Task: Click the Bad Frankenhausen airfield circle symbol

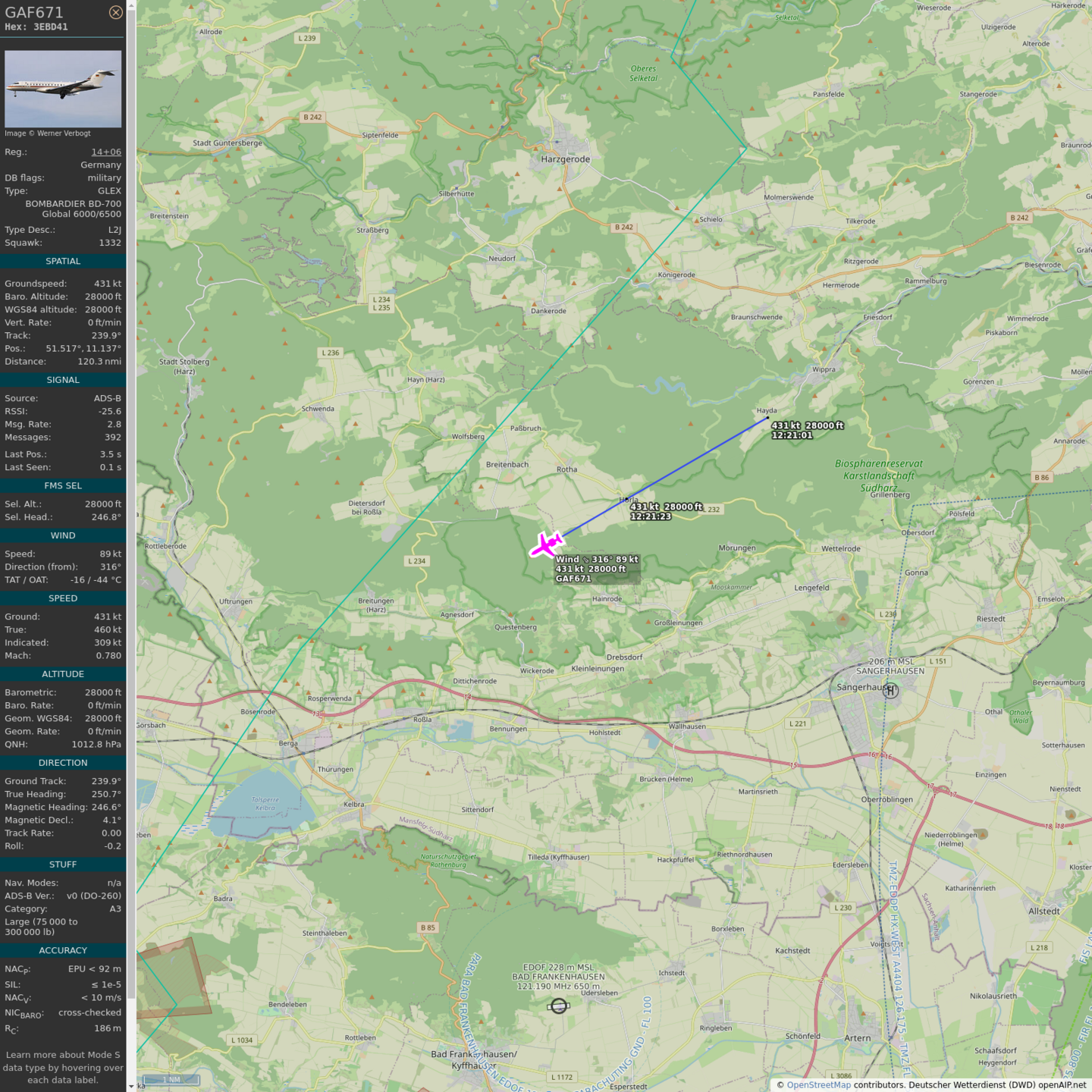Action: [x=559, y=1006]
